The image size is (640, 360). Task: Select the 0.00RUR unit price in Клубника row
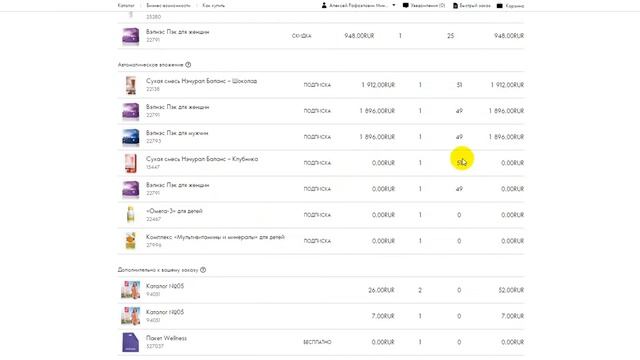tap(383, 163)
